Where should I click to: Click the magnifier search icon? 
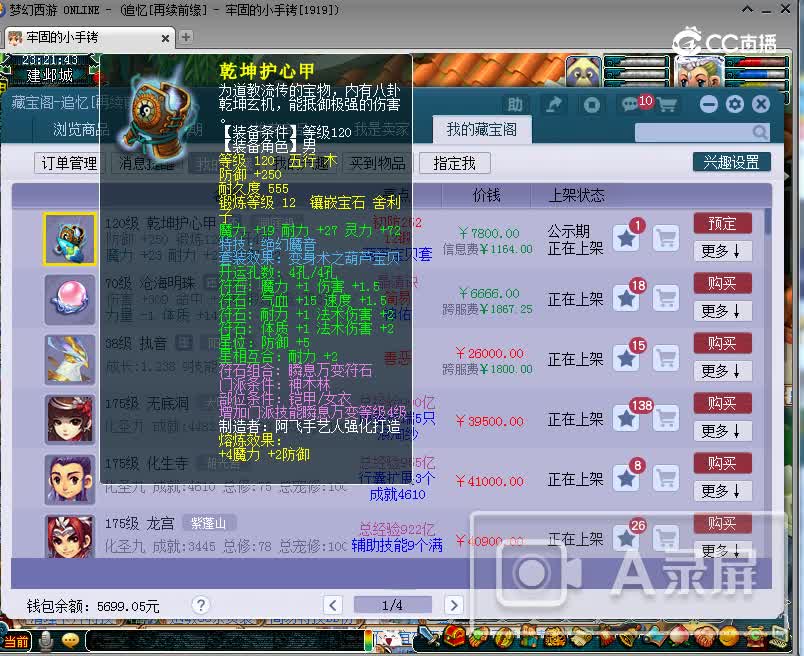[760, 132]
